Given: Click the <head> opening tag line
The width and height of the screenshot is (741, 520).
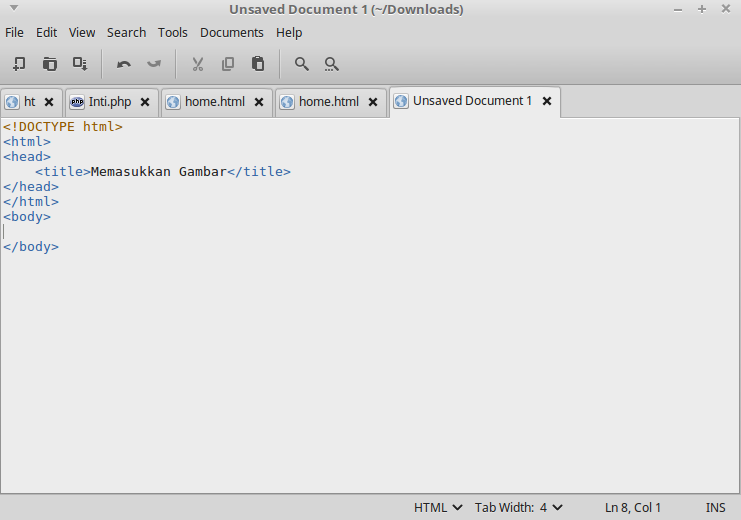Looking at the screenshot, I should [x=27, y=156].
